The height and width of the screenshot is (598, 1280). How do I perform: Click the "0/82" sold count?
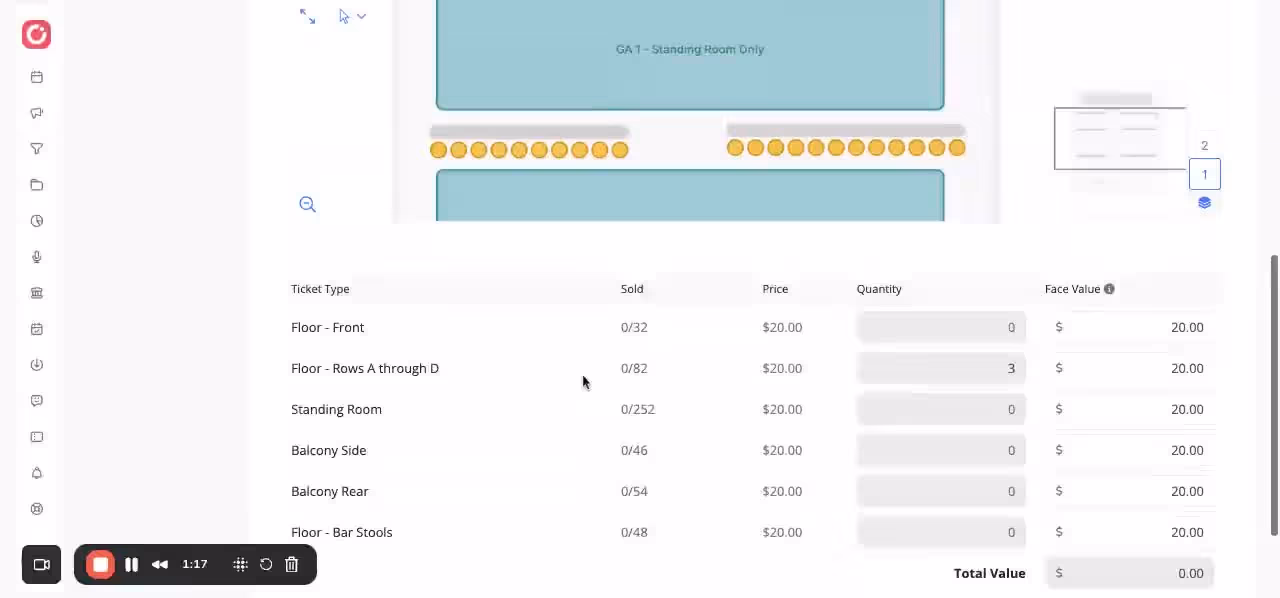[x=634, y=368]
